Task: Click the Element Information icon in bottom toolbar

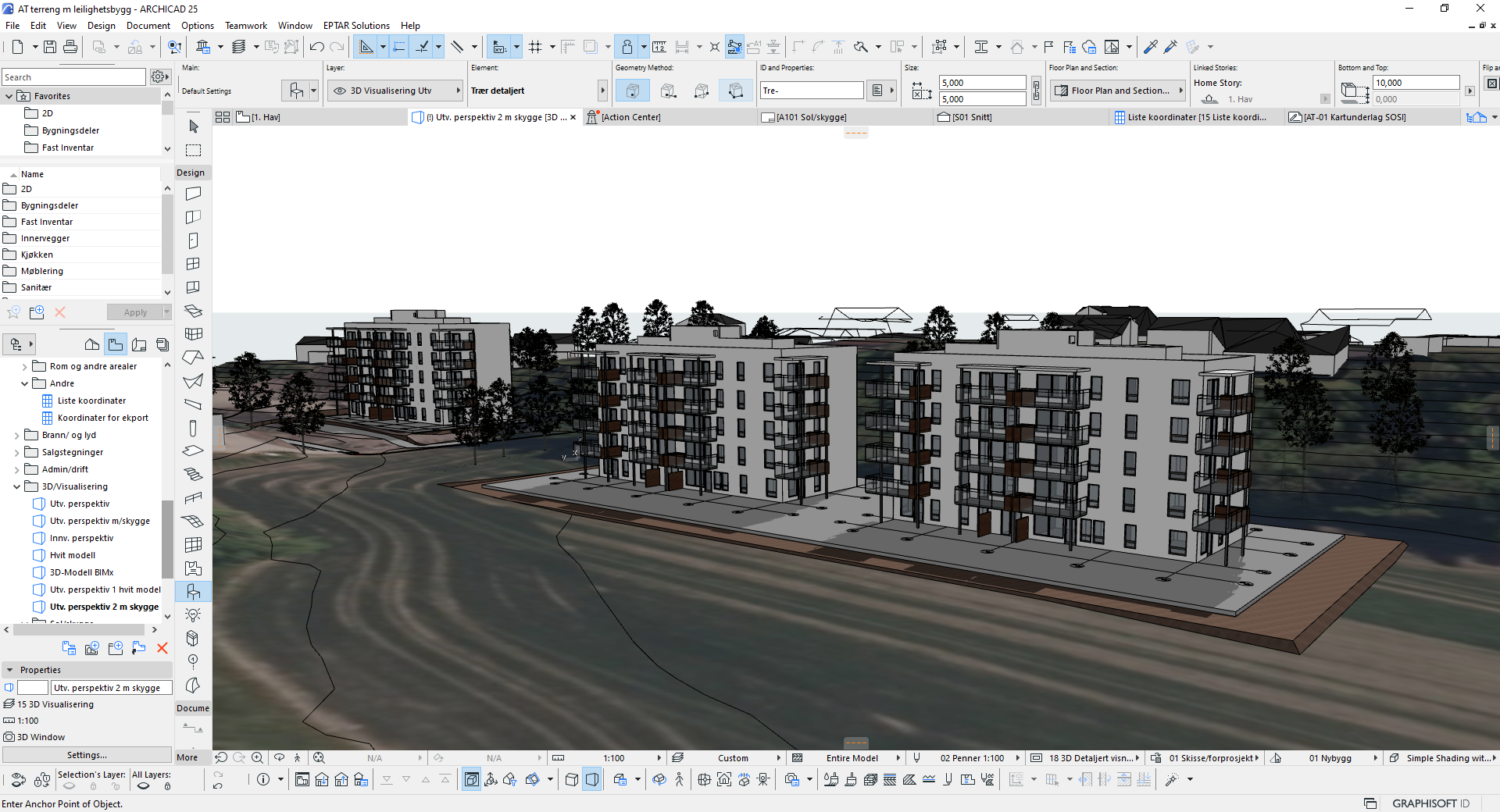Action: point(263,779)
